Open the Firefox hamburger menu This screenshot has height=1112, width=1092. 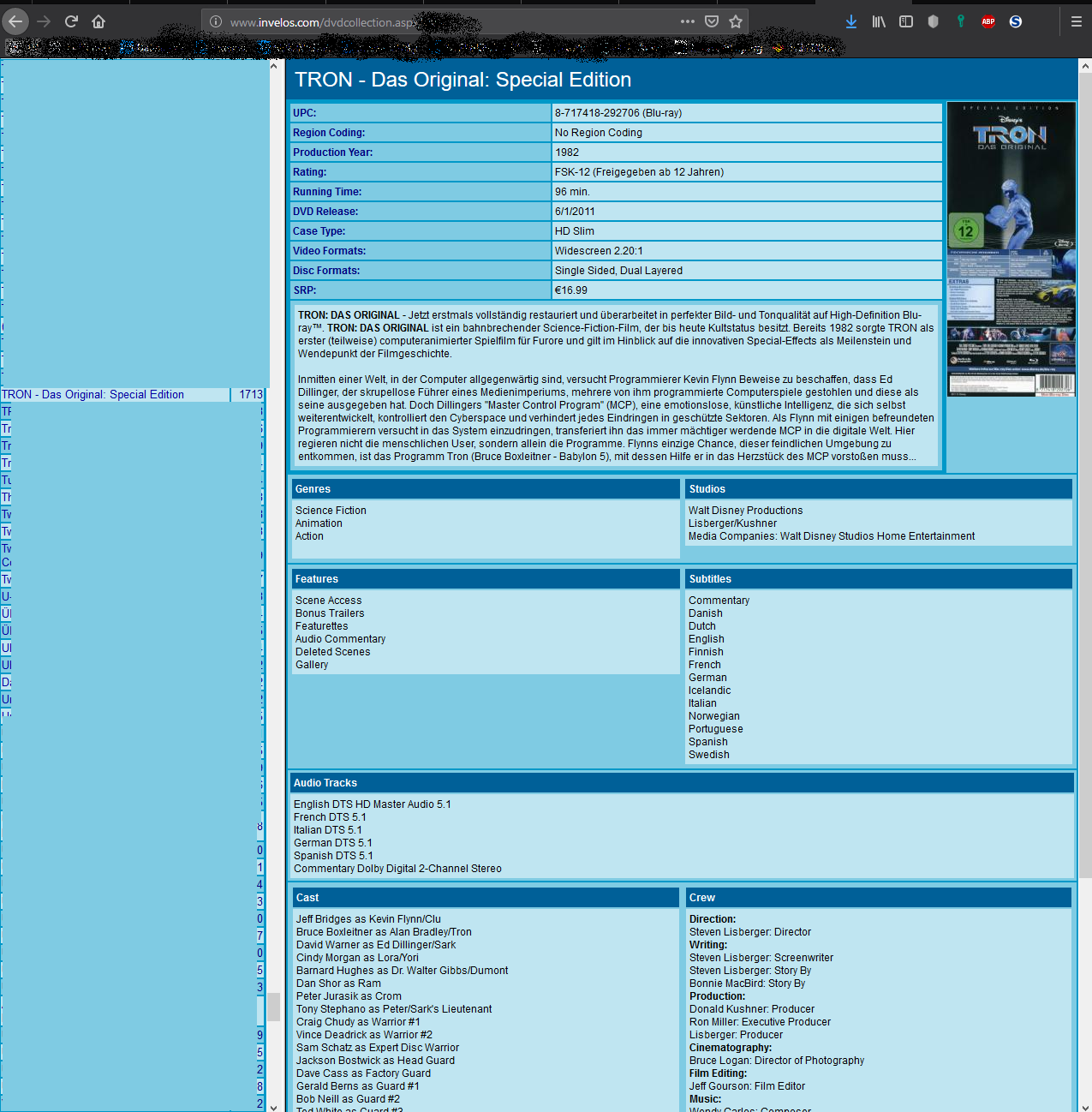[x=1077, y=21]
